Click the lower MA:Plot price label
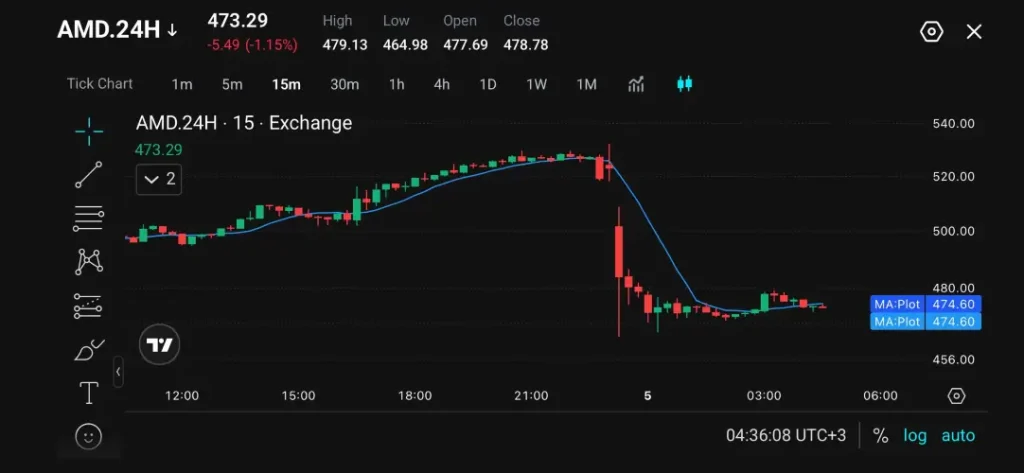The height and width of the screenshot is (473, 1024). [x=925, y=321]
